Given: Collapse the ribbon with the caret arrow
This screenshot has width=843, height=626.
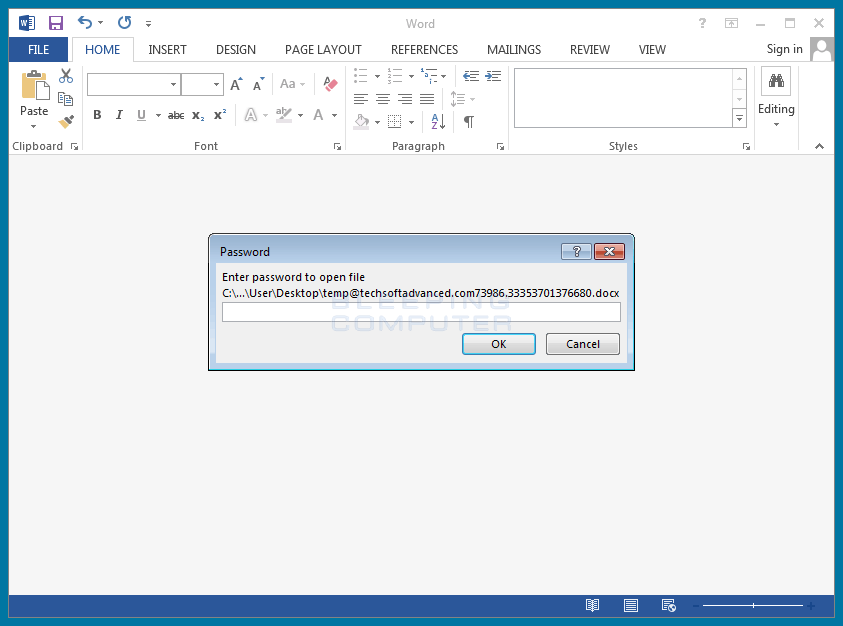Looking at the screenshot, I should click(x=819, y=146).
